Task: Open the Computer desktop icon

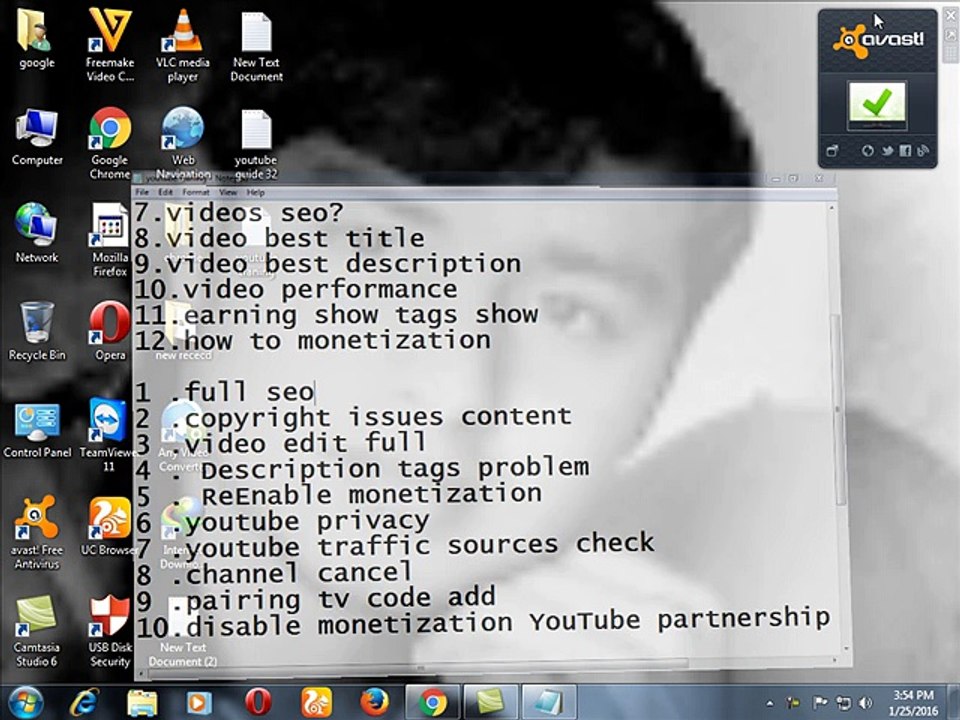Action: point(37,137)
